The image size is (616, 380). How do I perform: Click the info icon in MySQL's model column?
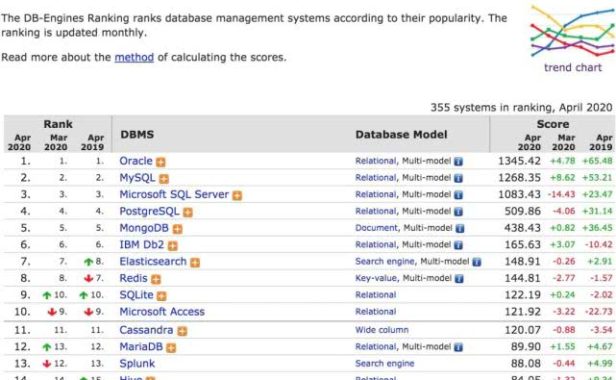pos(458,178)
